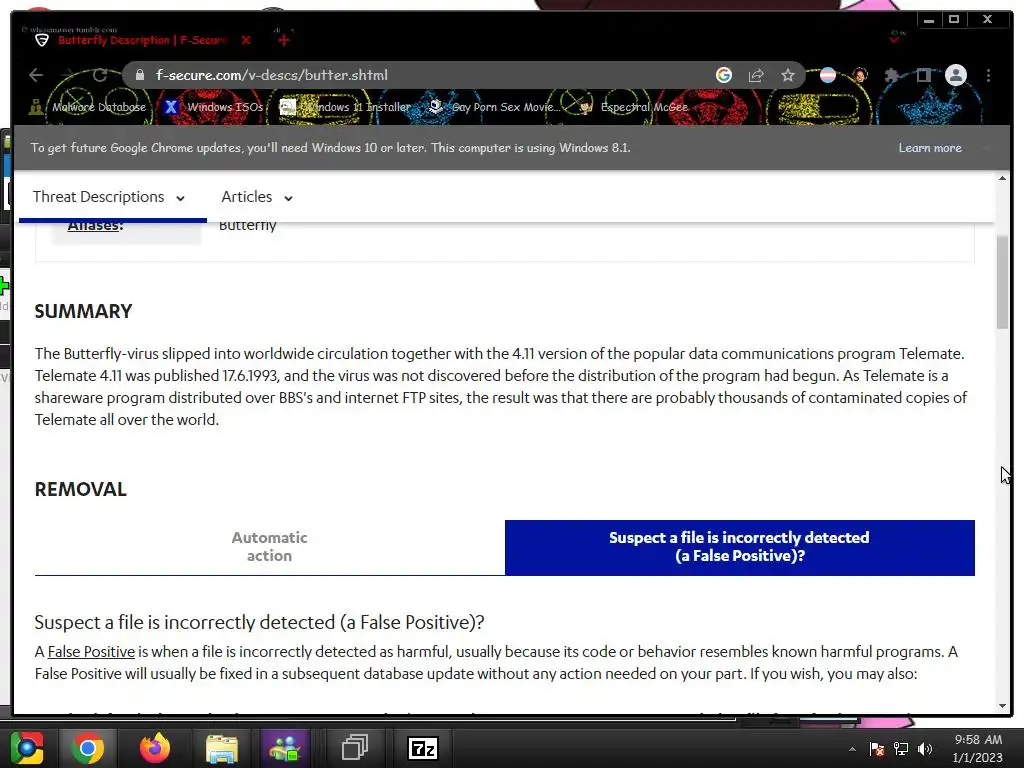The width and height of the screenshot is (1024, 768).
Task: Click the scrollbar down arrow
Action: [x=1002, y=706]
